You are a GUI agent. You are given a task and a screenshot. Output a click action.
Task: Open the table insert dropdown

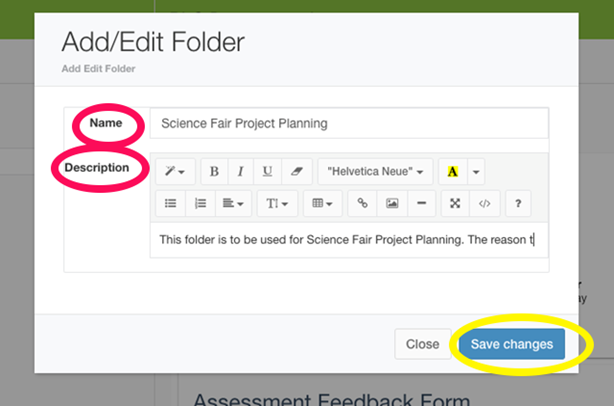(322, 203)
